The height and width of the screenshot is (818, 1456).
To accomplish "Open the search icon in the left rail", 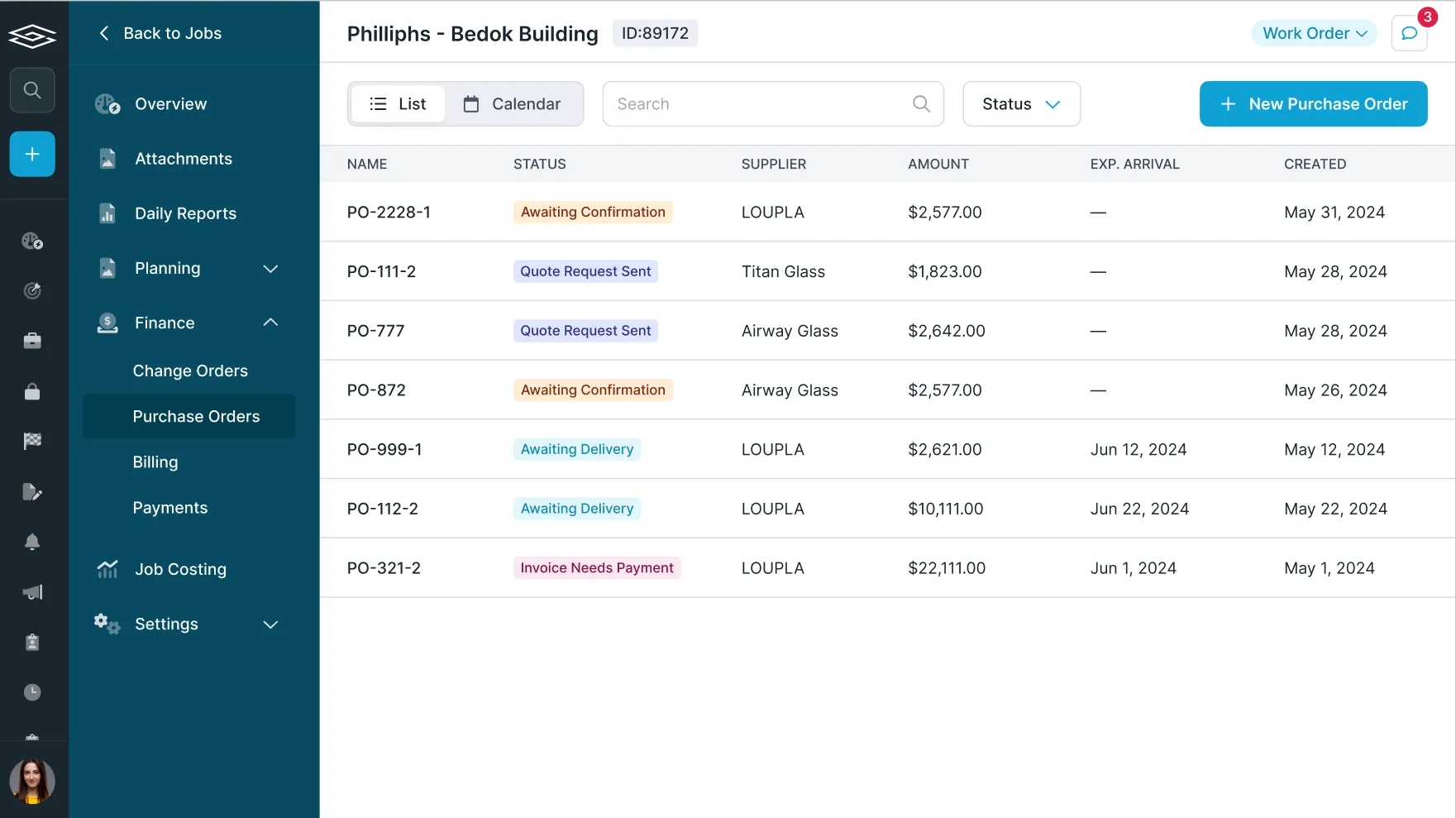I will 32,89.
